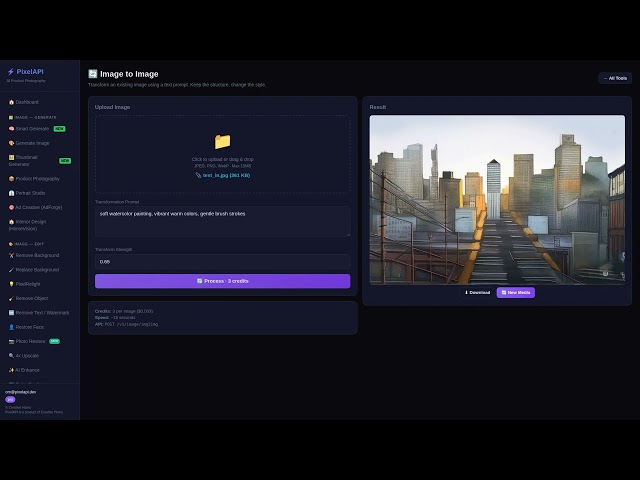Click the PixelAPI lightning bolt logo
The width and height of the screenshot is (640, 480).
pos(11,72)
